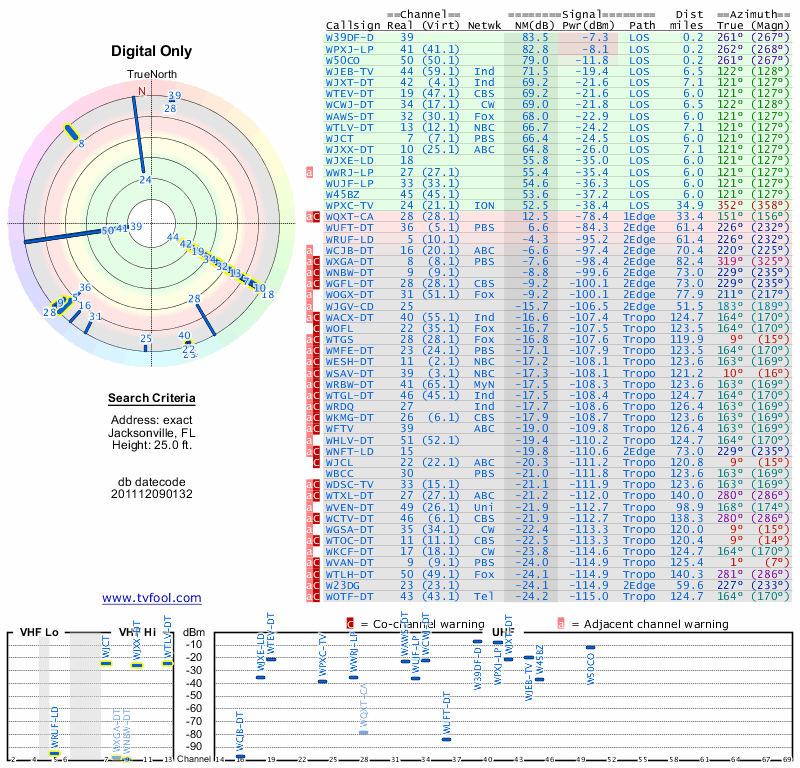Image resolution: width=800 pixels, height=768 pixels.
Task: Click the WQXT-CA faded marker in UHF chart
Action: (364, 732)
